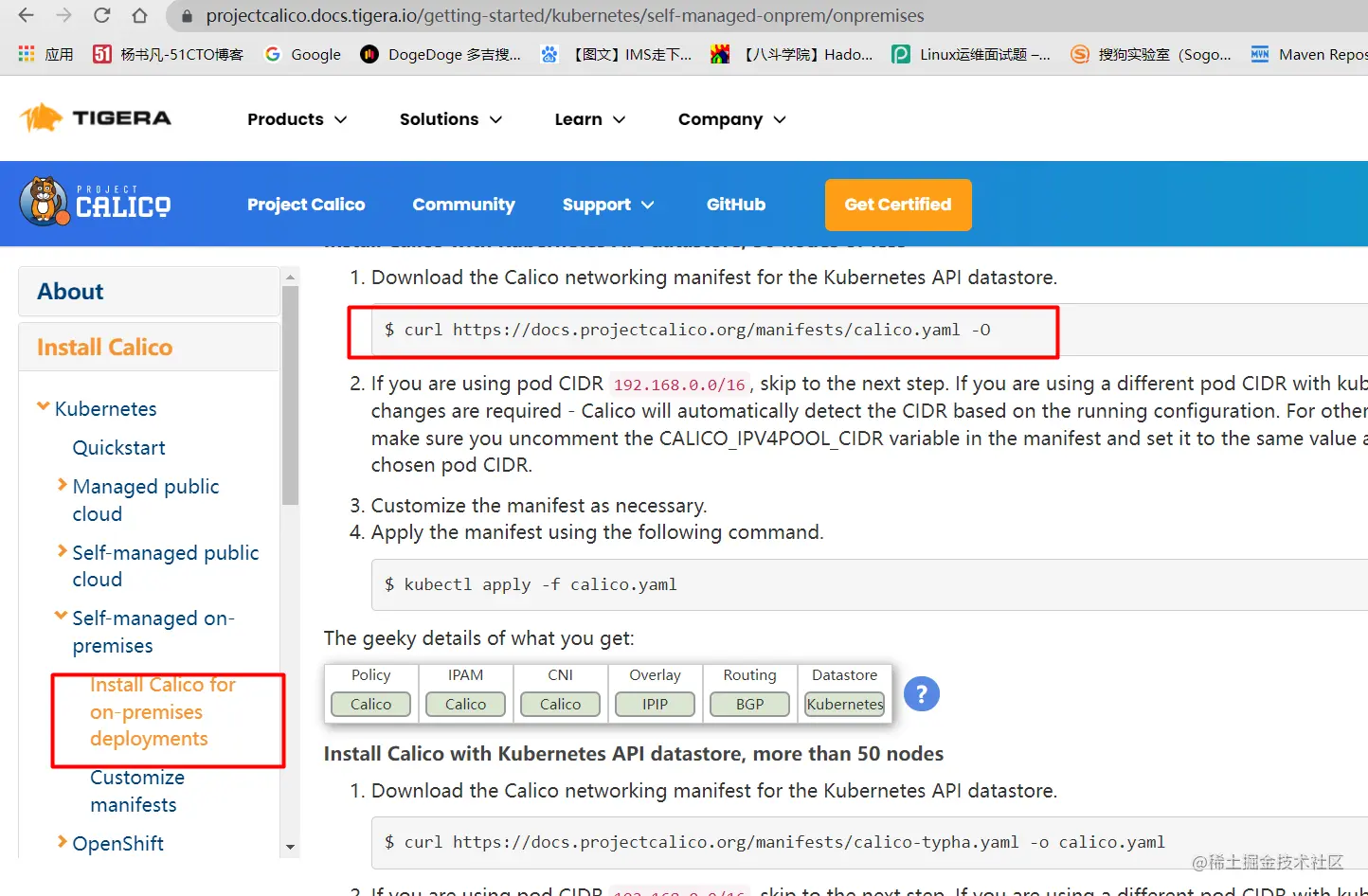Open Customize manifests sidebar link
The image size is (1368, 896).
point(137,791)
